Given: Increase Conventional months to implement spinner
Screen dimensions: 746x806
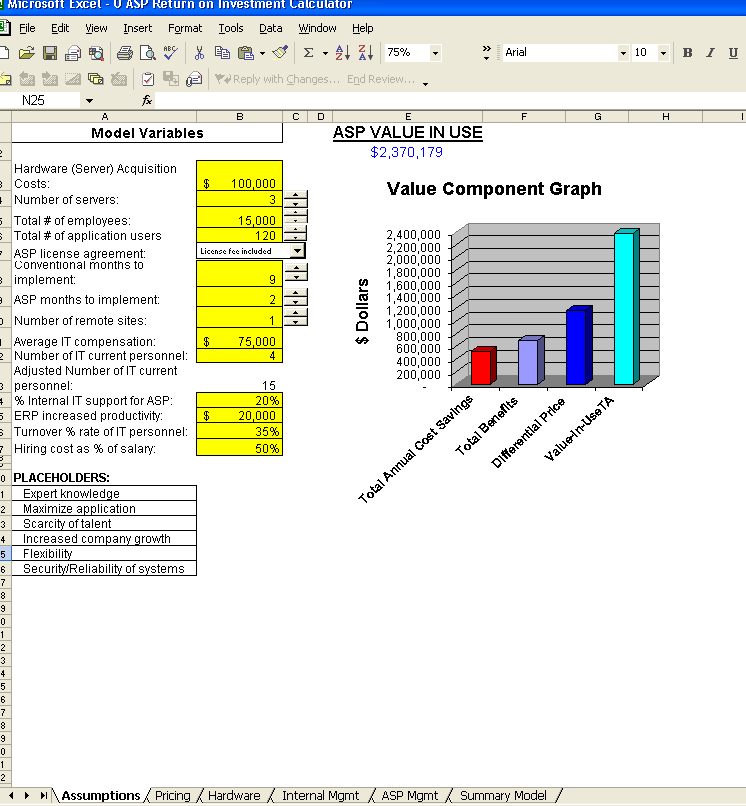Looking at the screenshot, I should pos(296,267).
